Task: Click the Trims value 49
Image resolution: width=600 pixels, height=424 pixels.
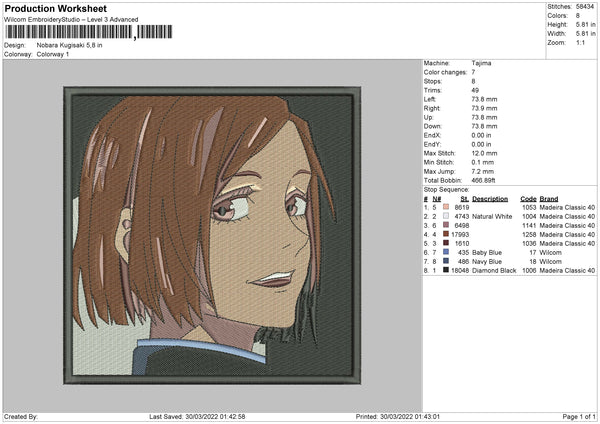Action: (475, 90)
